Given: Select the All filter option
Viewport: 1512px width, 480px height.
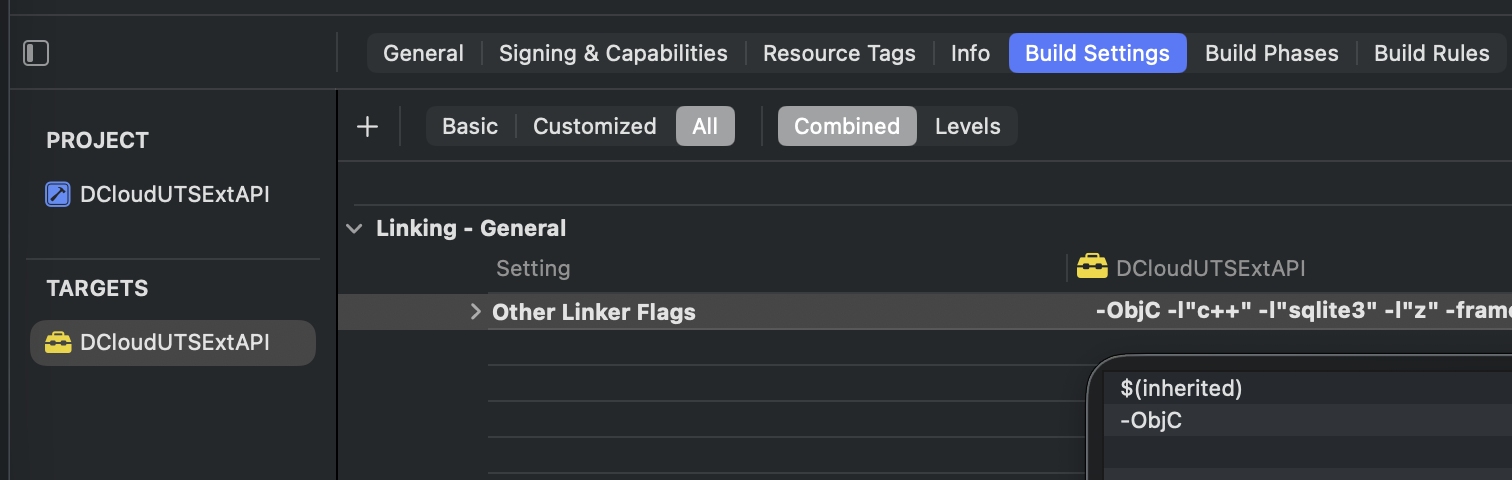Looking at the screenshot, I should (705, 127).
